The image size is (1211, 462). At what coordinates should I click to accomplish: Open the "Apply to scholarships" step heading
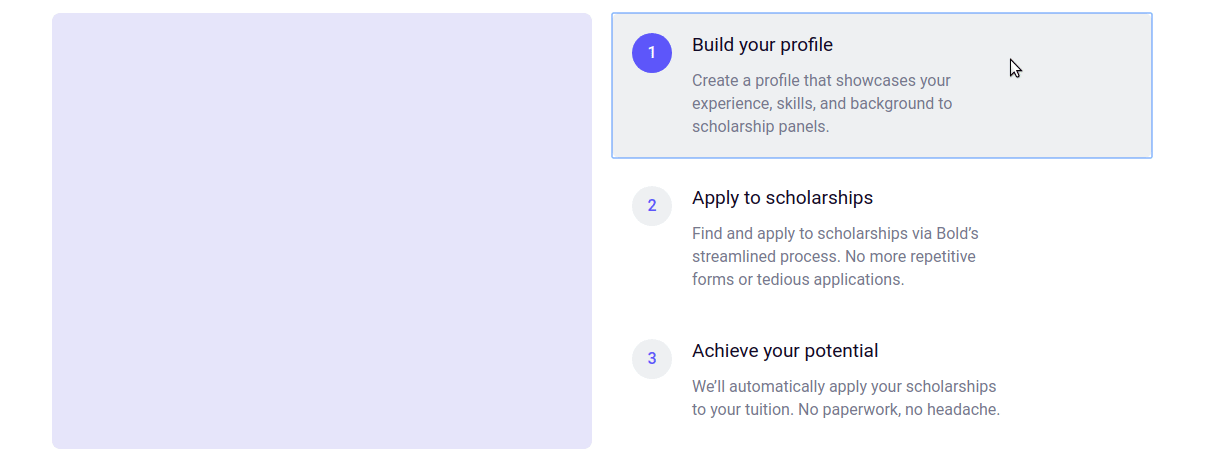[x=782, y=198]
